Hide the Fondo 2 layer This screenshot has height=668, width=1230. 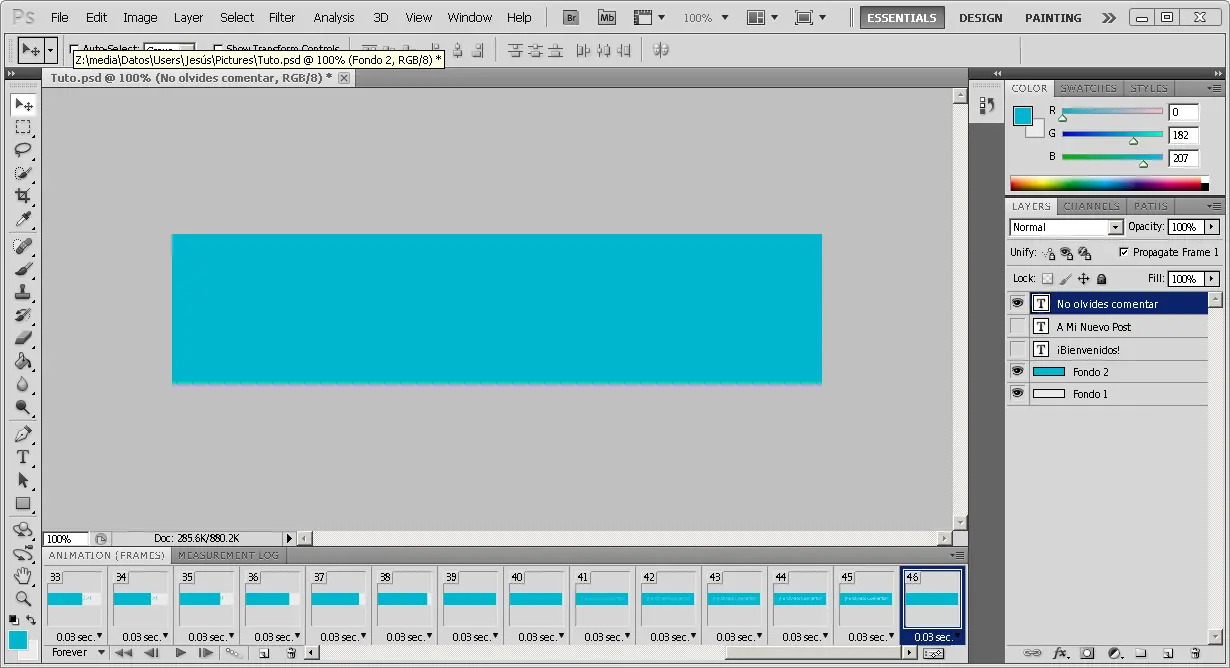pyautogui.click(x=1017, y=370)
